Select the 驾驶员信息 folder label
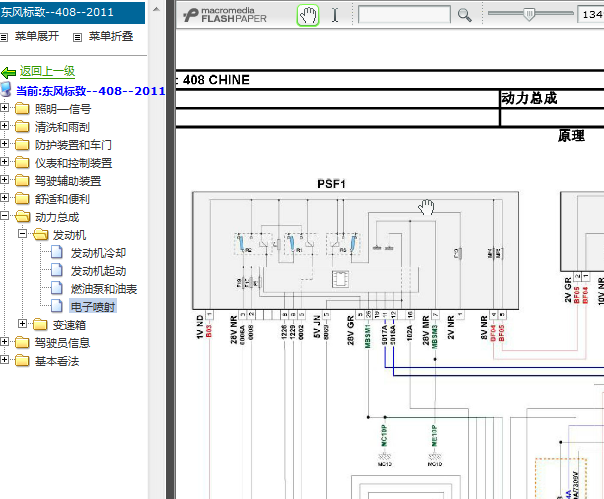604x499 pixels. click(x=62, y=343)
